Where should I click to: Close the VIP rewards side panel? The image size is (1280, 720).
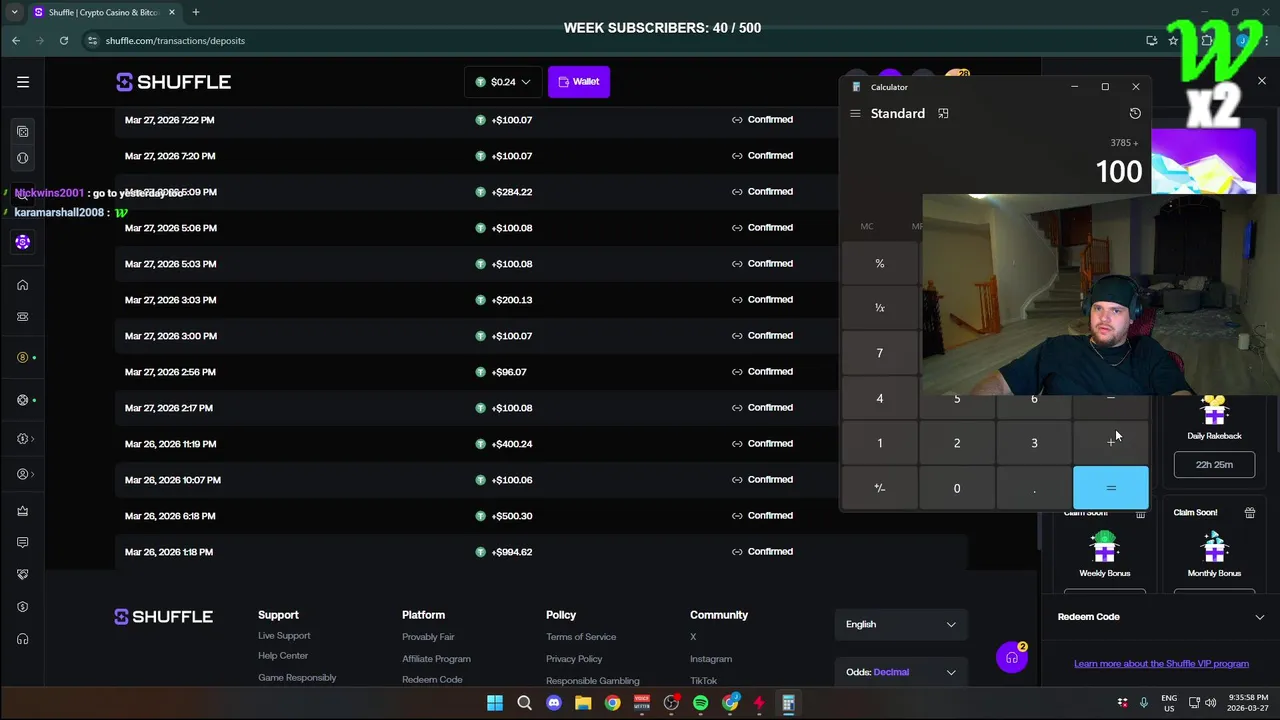click(x=1262, y=81)
